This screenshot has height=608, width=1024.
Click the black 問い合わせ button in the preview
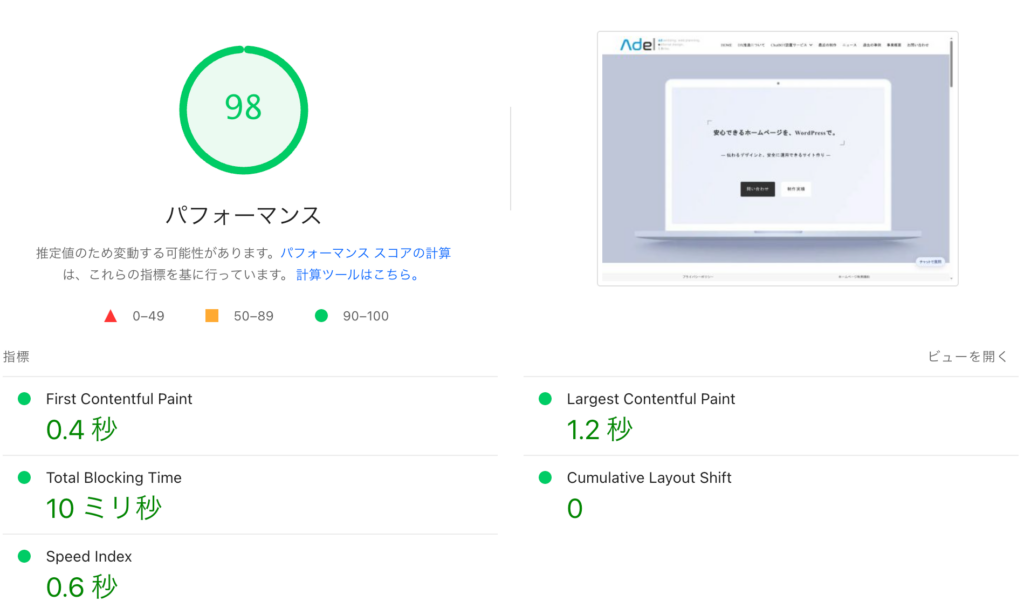(758, 189)
